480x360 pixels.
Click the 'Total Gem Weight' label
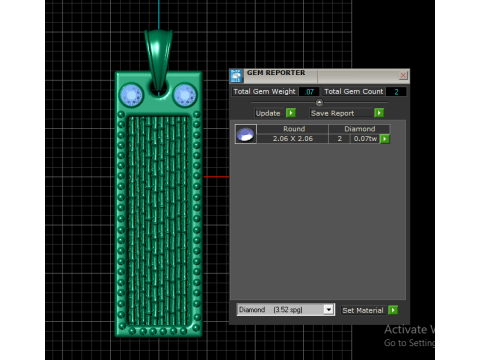[264, 91]
